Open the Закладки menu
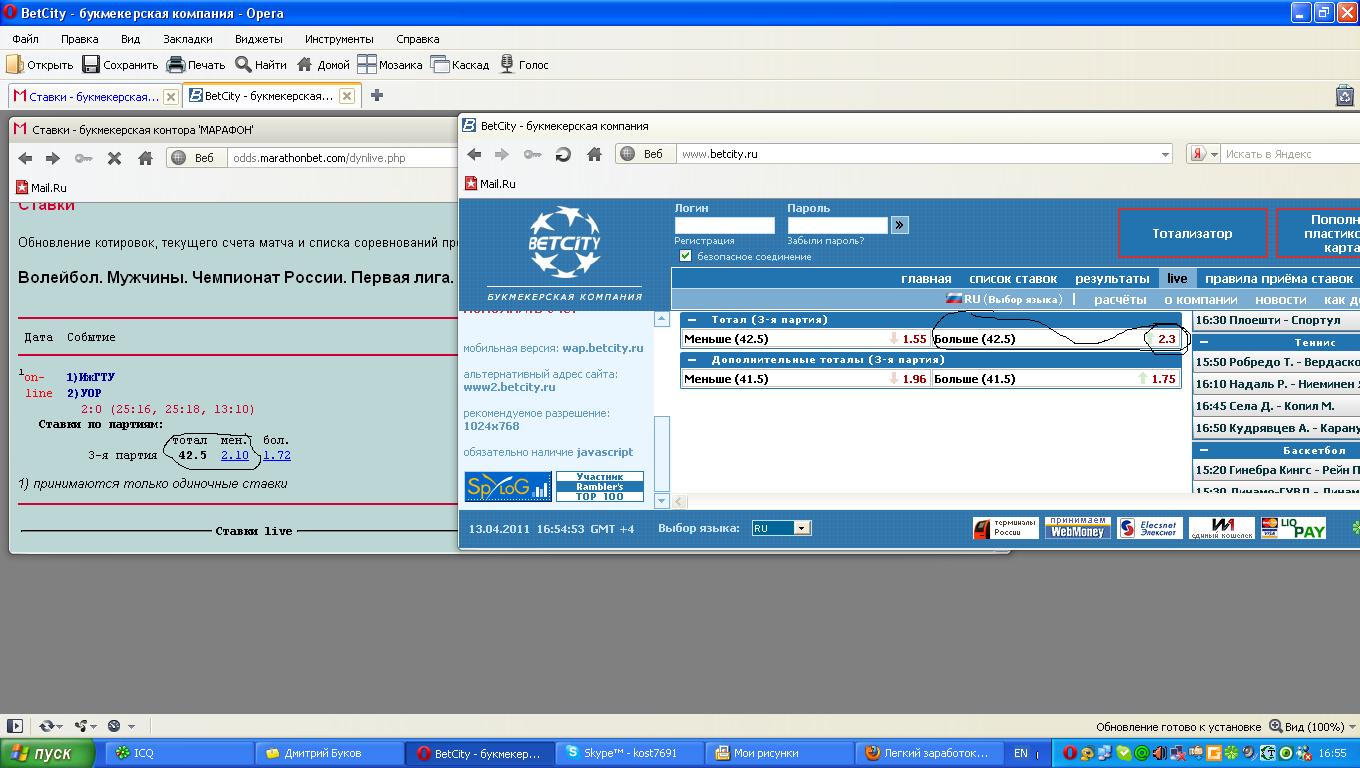 pyautogui.click(x=188, y=39)
